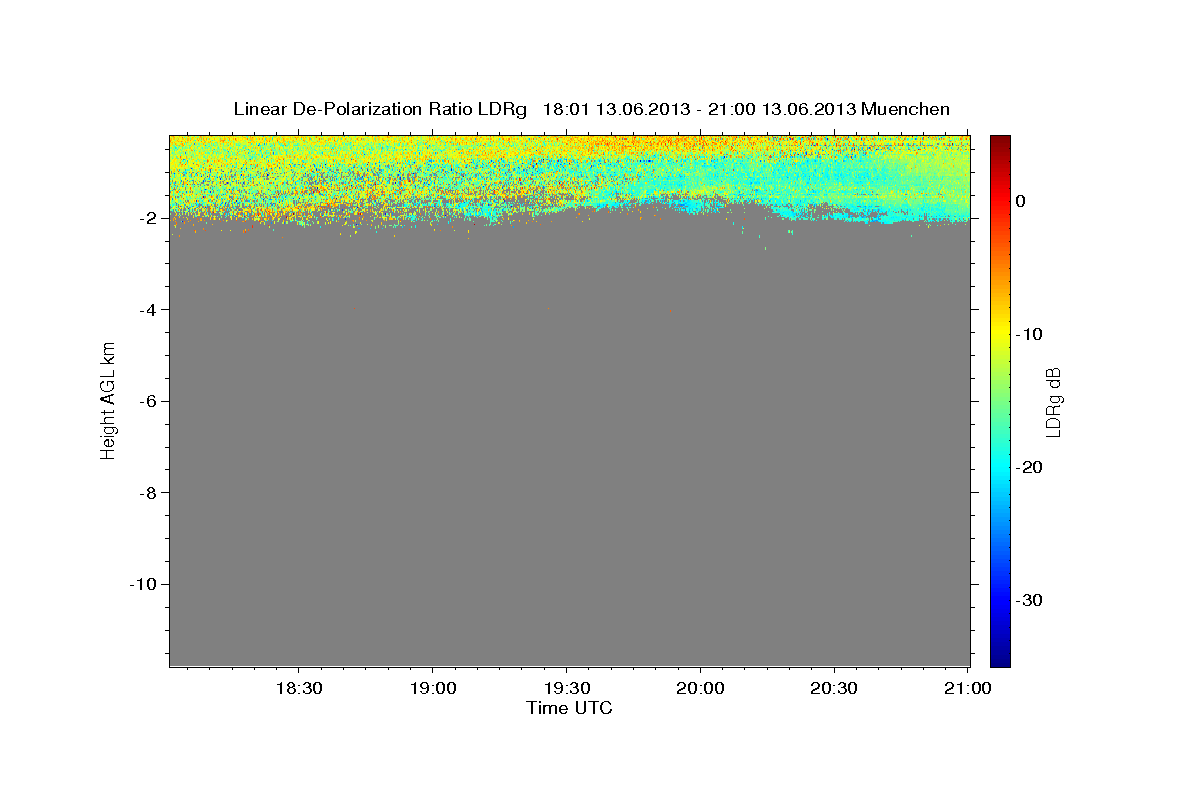
Task: Pick the dark blue bottom of the colorbar
Action: 1000,660
